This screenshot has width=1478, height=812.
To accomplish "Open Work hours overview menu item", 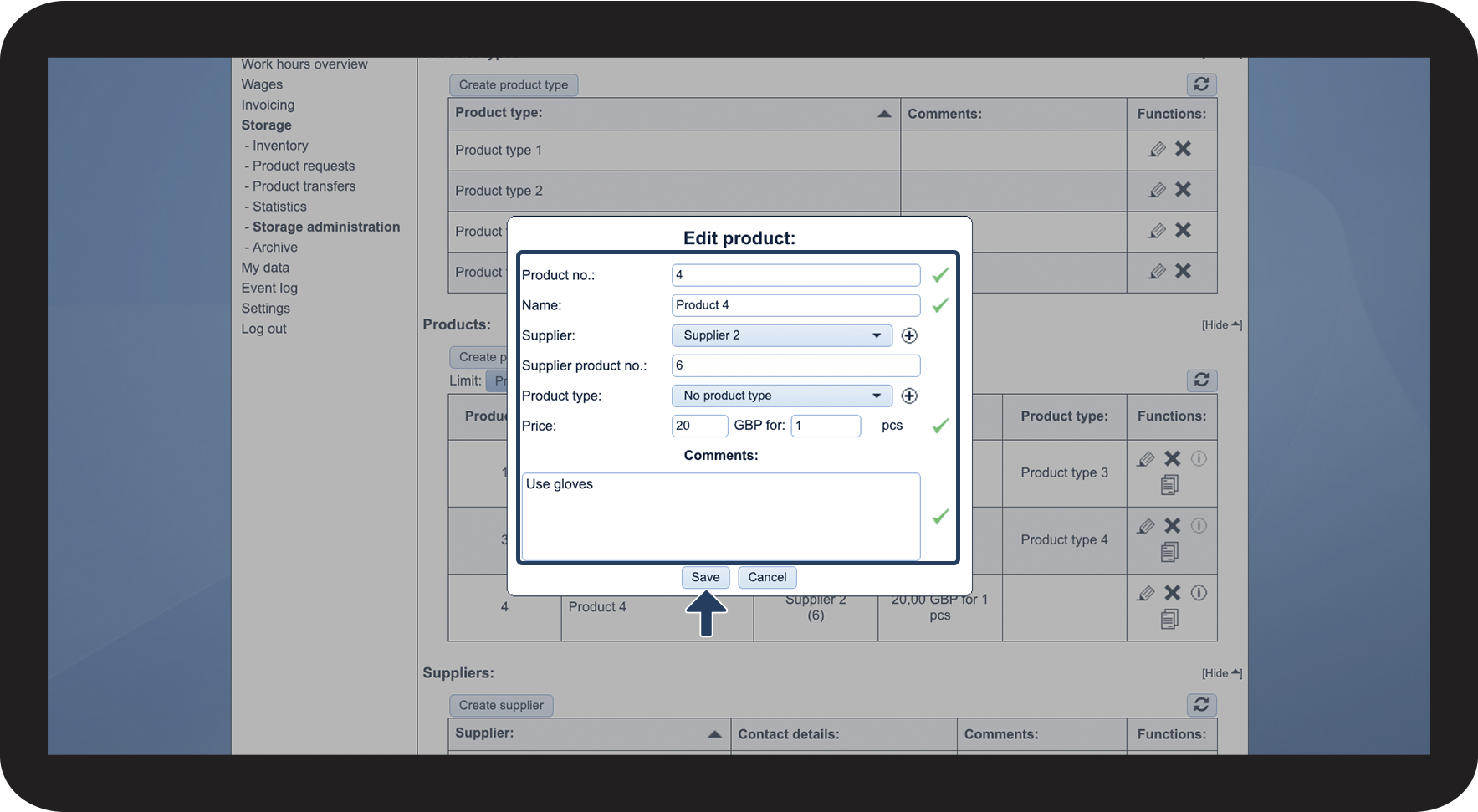I will (x=304, y=64).
